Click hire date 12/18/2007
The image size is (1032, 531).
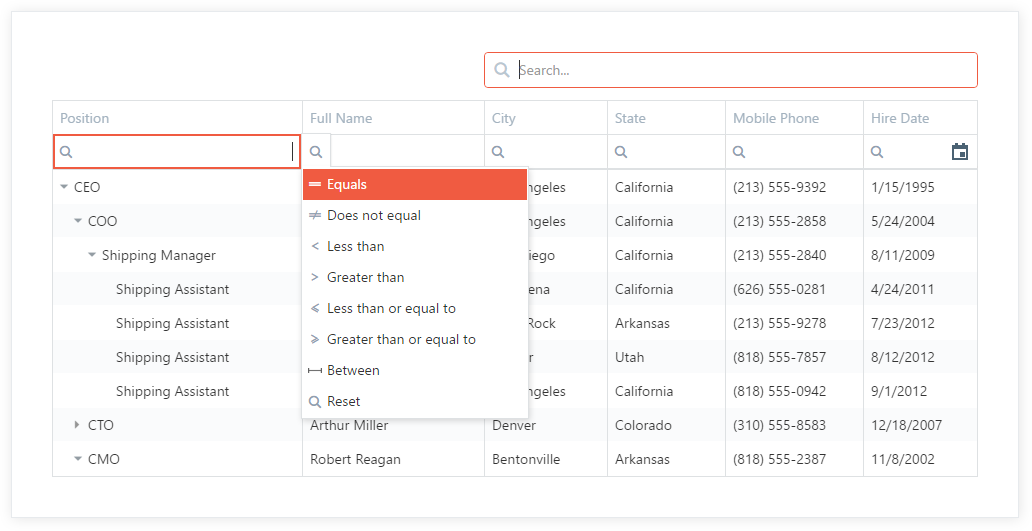point(907,425)
